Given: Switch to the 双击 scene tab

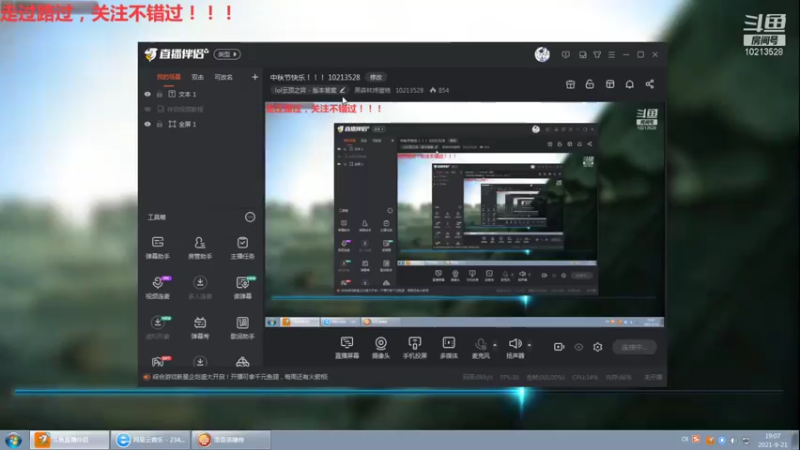Looking at the screenshot, I should pos(197,78).
